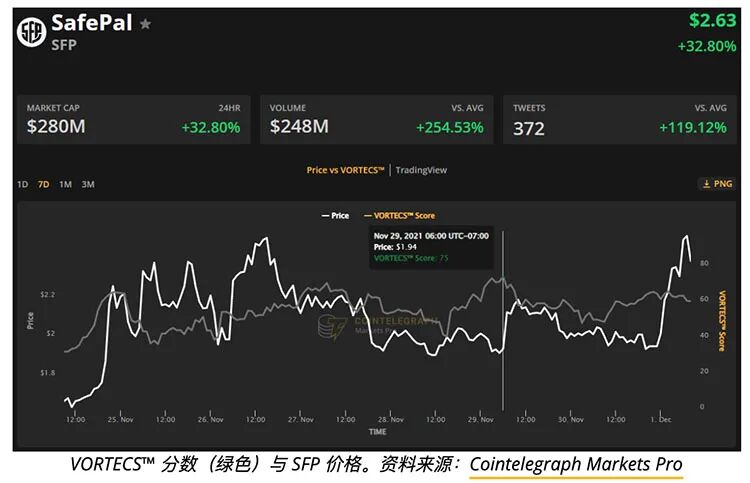Click the 372 tweets count
This screenshot has width=750, height=483.
529,128
